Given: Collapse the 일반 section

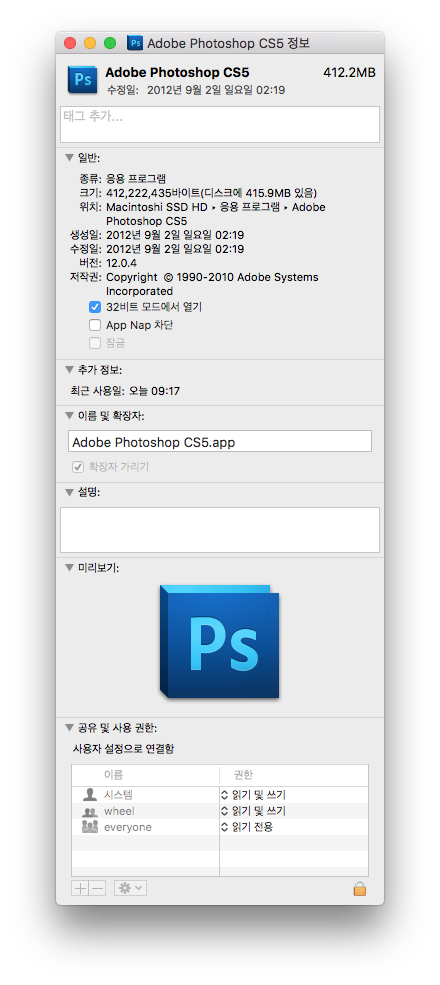Looking at the screenshot, I should pos(69,158).
